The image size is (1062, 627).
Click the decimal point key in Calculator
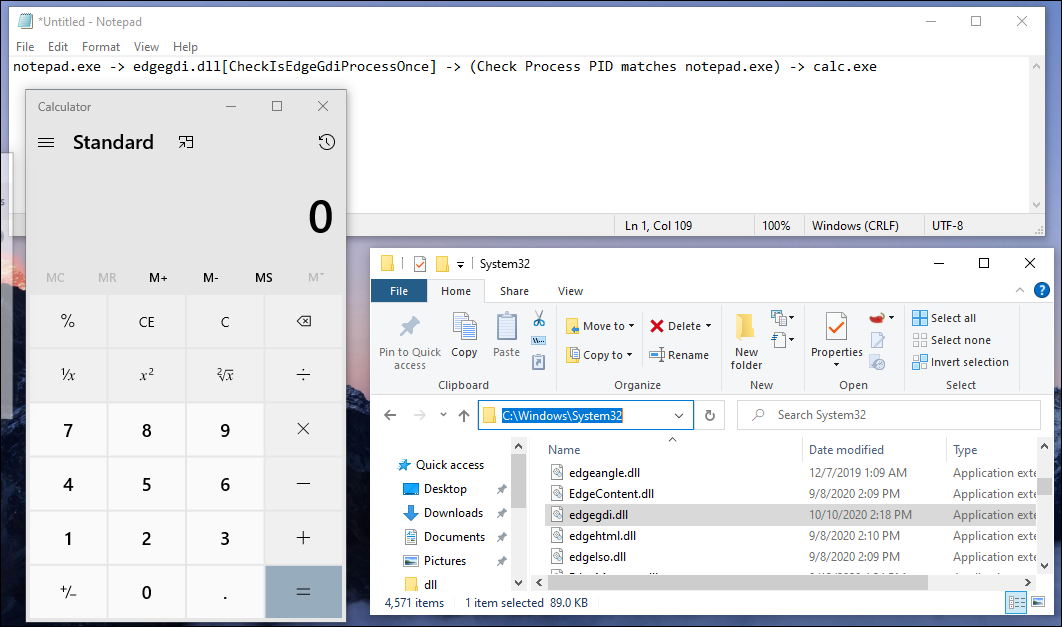pyautogui.click(x=225, y=592)
